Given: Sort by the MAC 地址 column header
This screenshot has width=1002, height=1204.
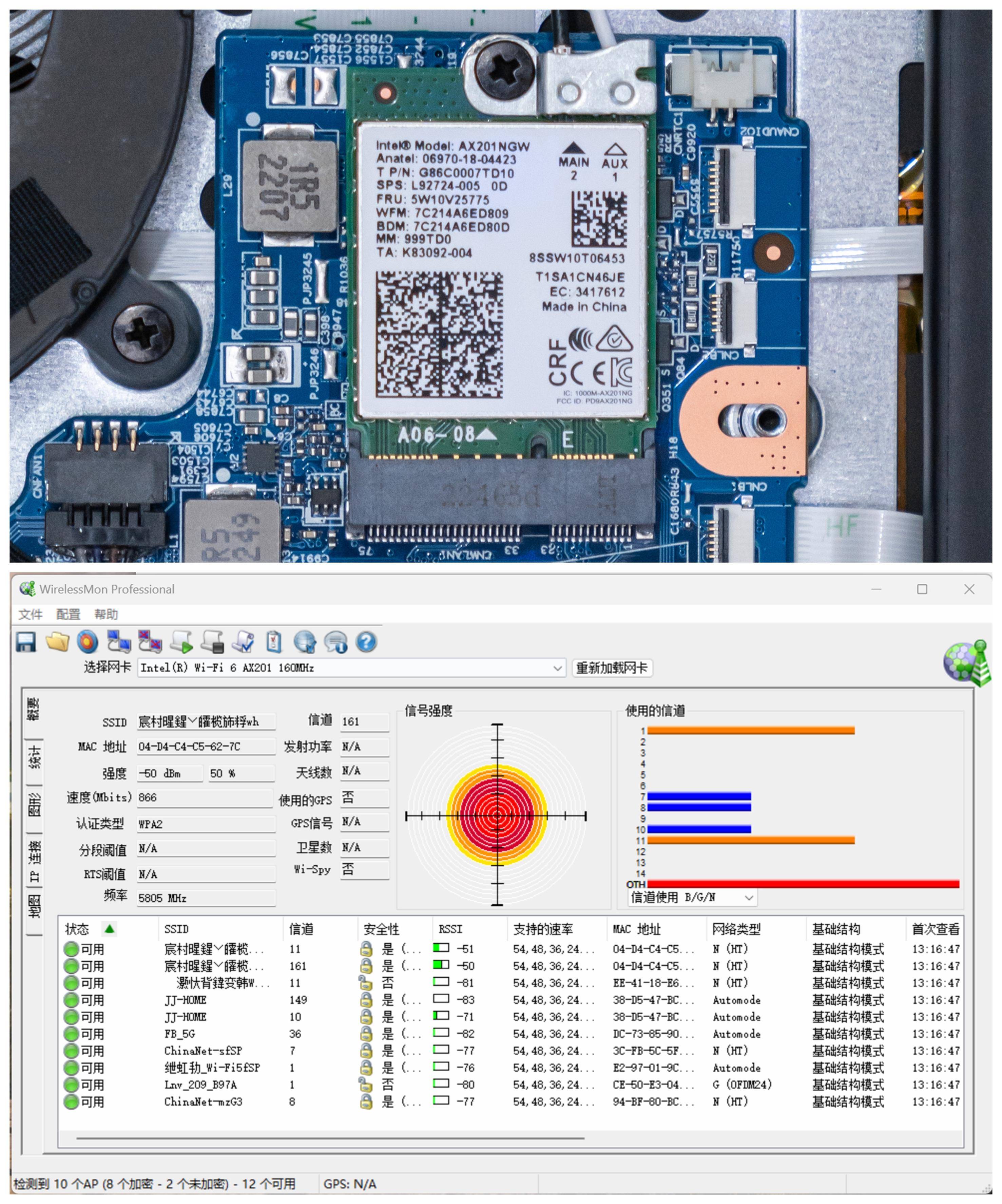Looking at the screenshot, I should click(657, 929).
